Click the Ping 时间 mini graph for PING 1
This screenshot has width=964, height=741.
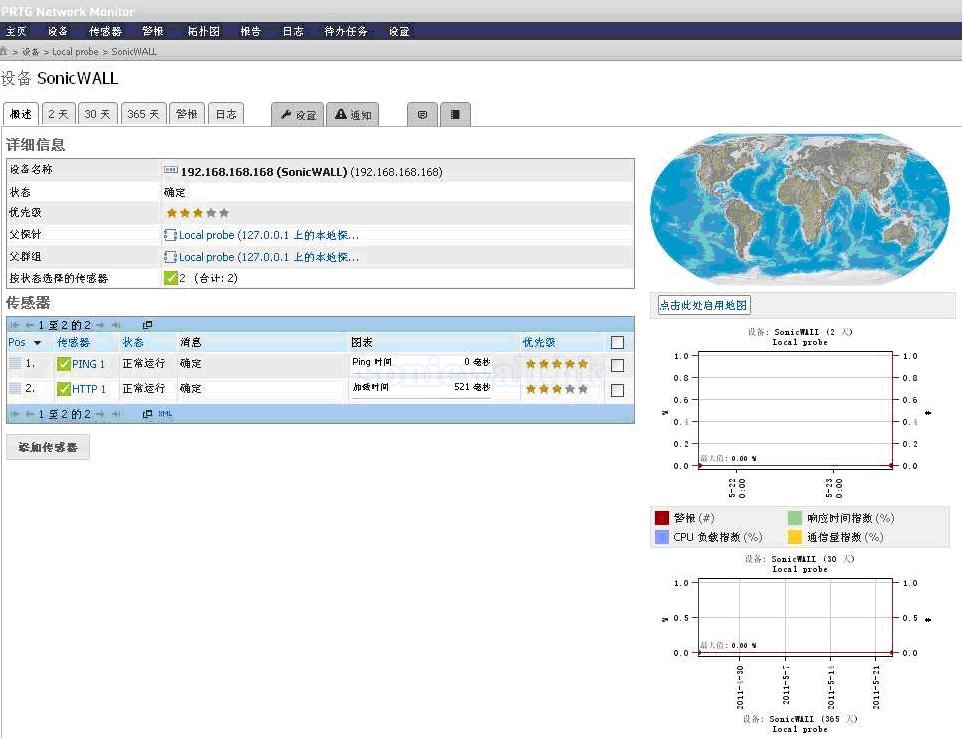point(421,363)
